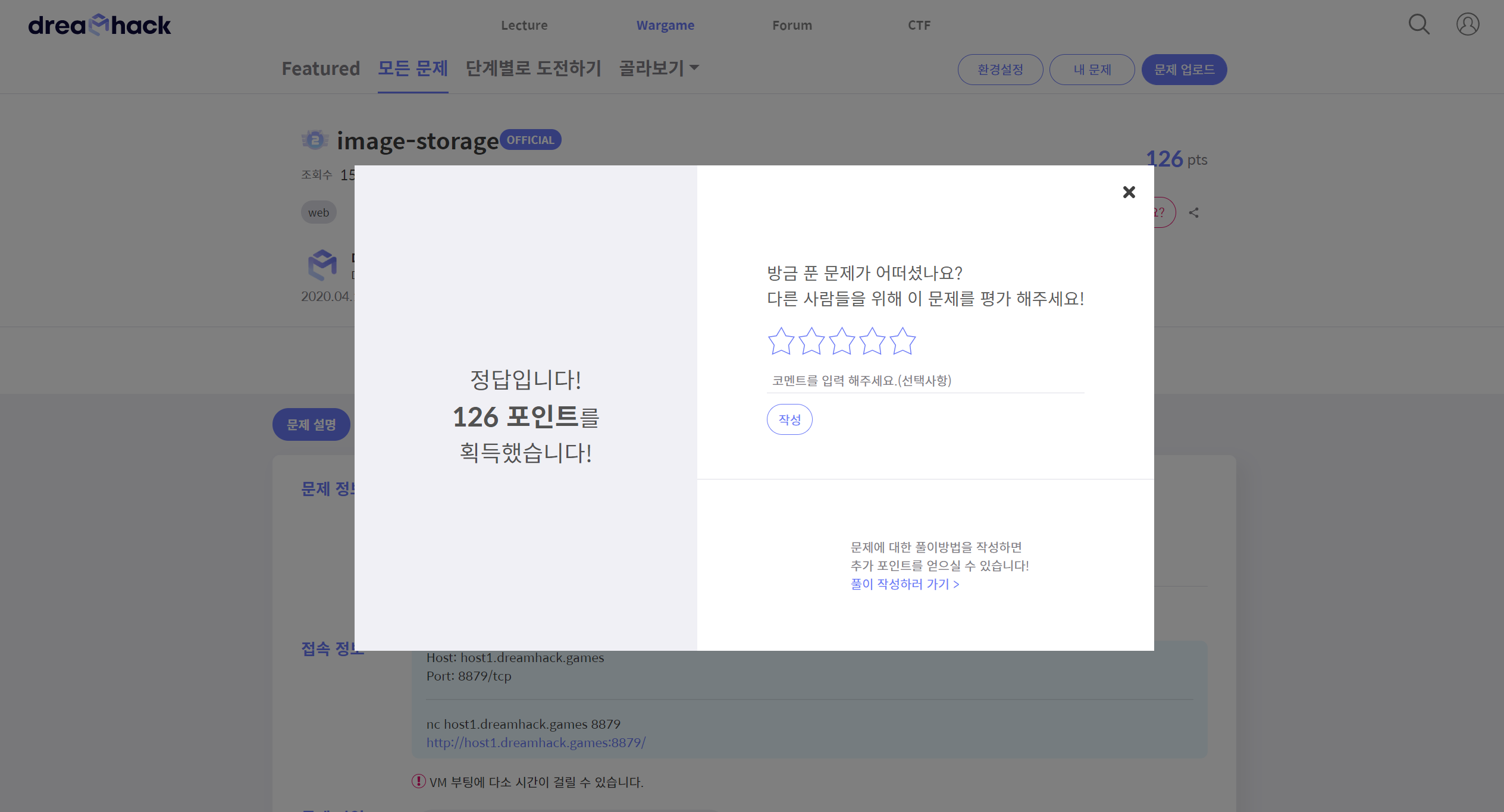This screenshot has height=812, width=1504.
Task: Click the comment input field
Action: (925, 381)
